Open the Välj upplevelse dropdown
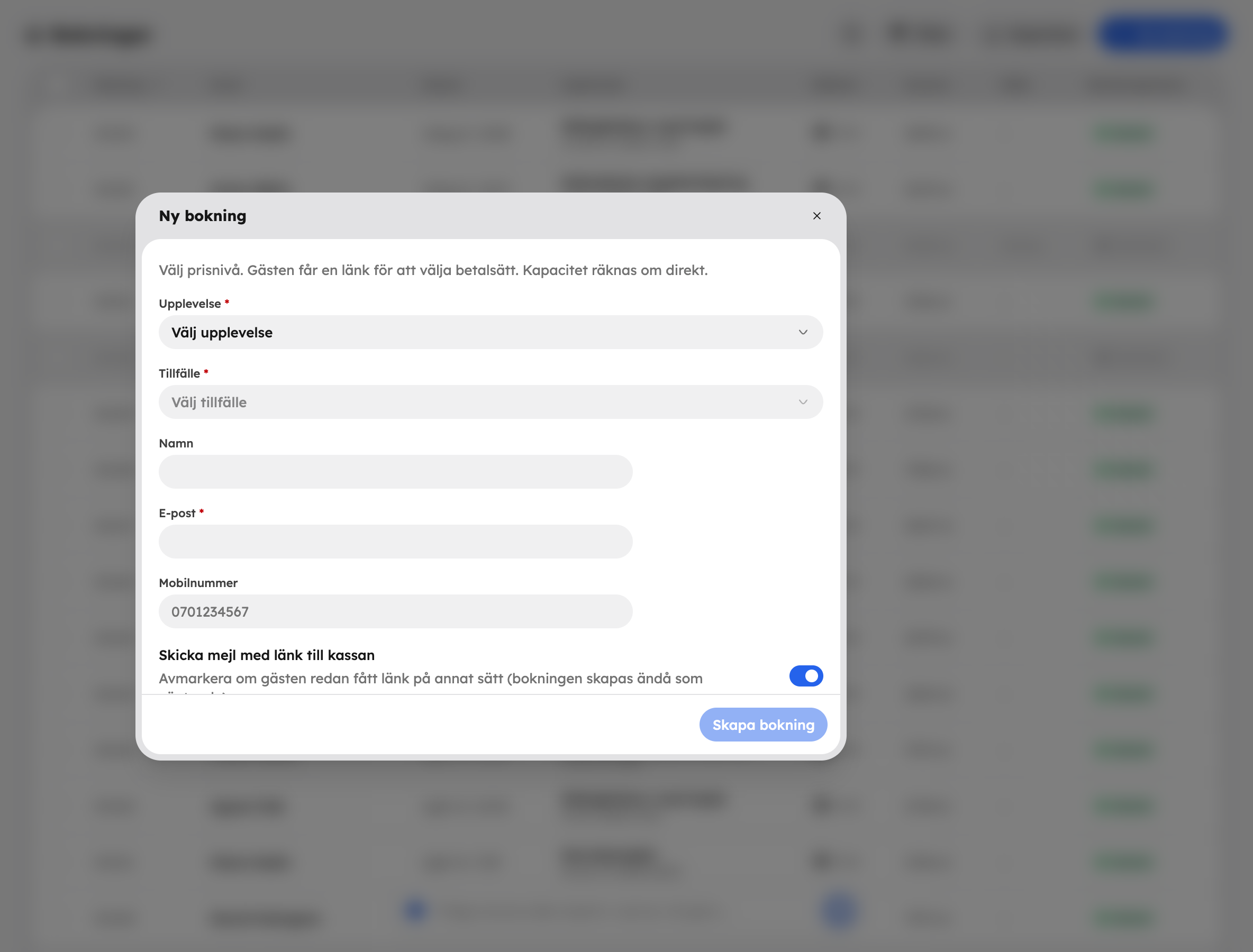This screenshot has width=1253, height=952. (x=491, y=332)
